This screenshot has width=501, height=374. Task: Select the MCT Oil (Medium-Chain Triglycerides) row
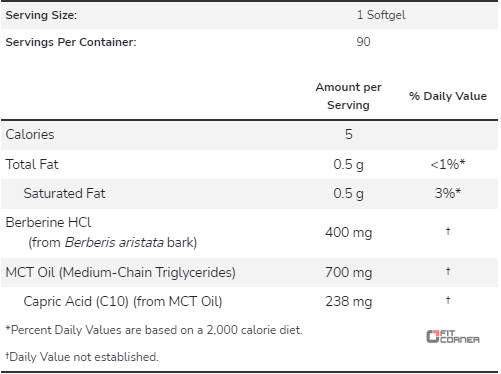click(249, 273)
